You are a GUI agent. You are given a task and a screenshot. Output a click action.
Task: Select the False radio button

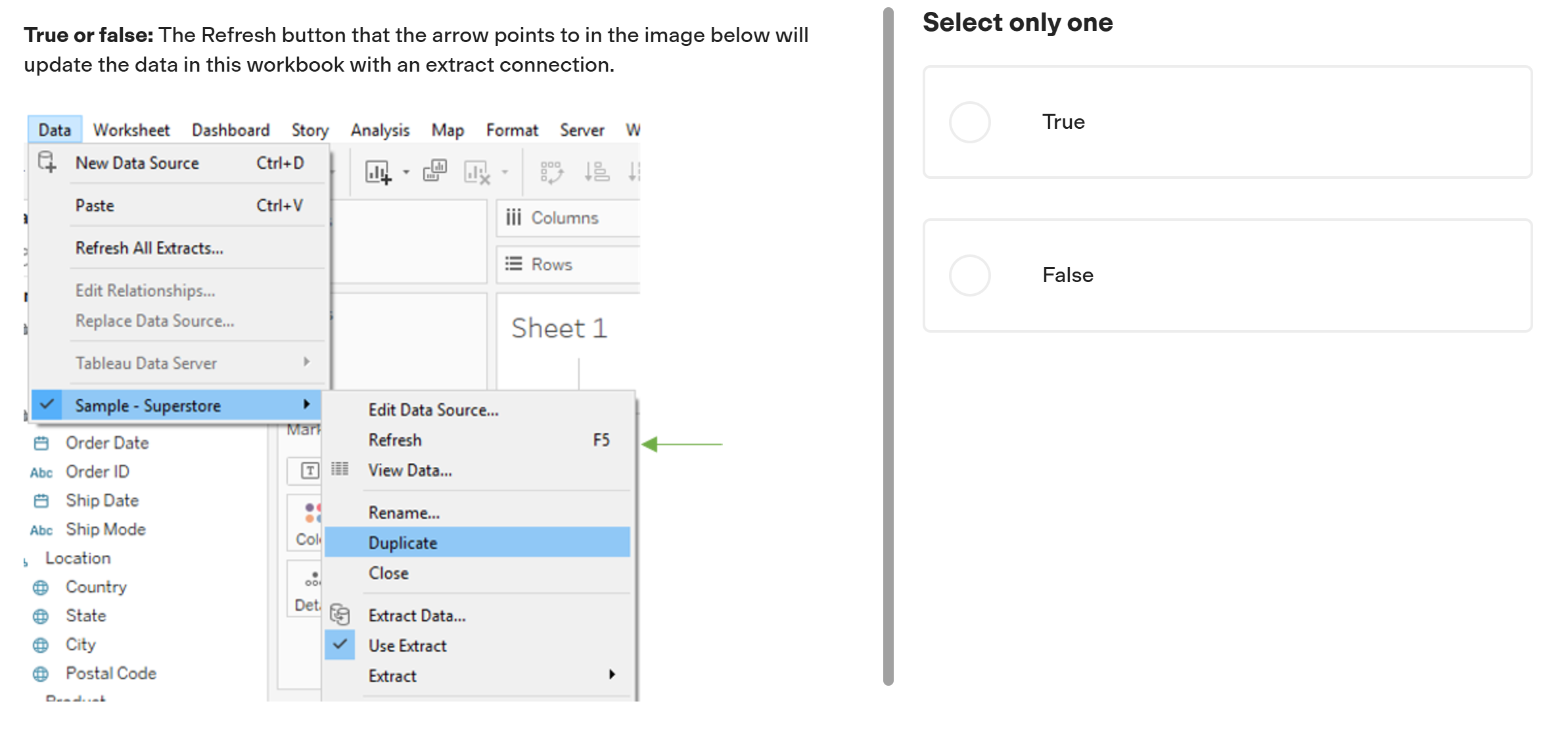pos(969,275)
